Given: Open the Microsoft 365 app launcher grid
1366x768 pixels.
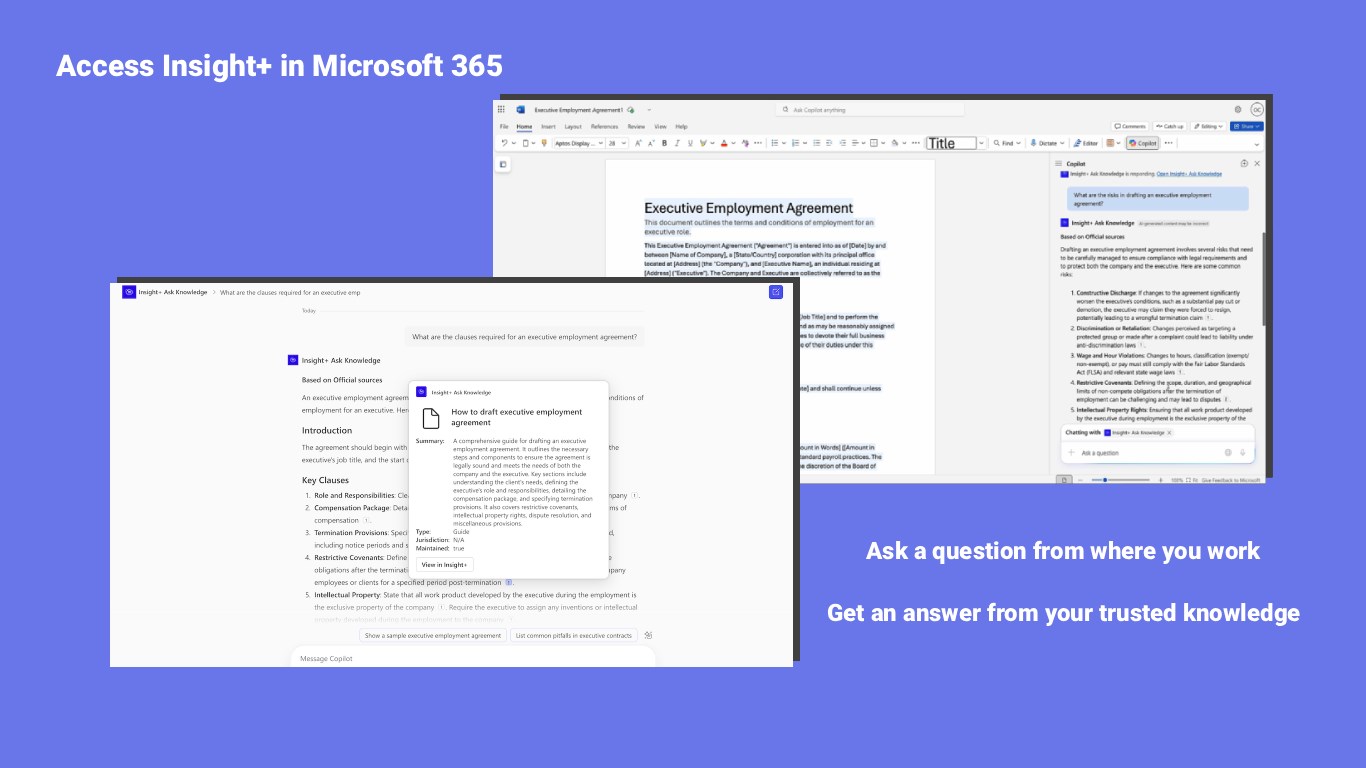Looking at the screenshot, I should pyautogui.click(x=502, y=110).
